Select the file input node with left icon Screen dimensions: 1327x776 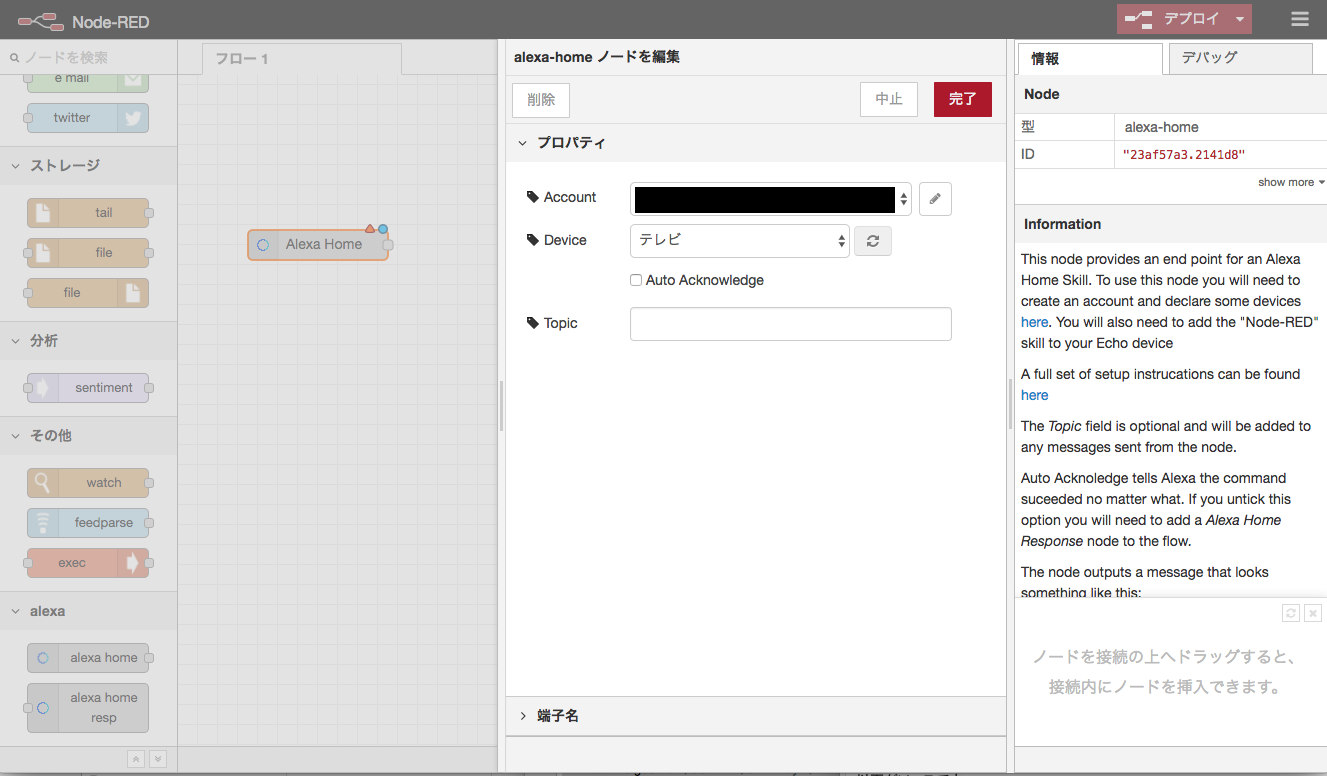tap(88, 253)
